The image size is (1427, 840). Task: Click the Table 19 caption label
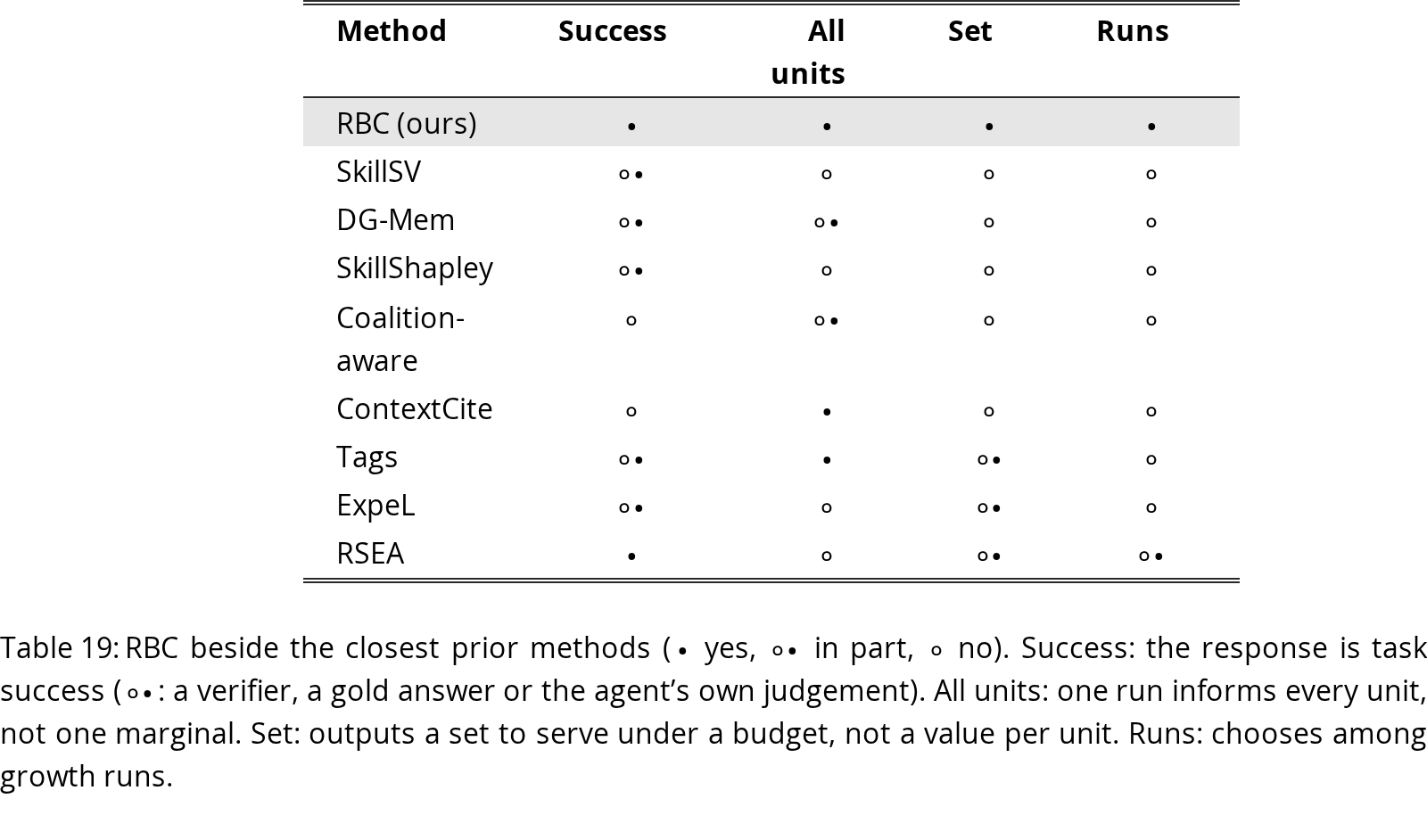click(x=59, y=647)
